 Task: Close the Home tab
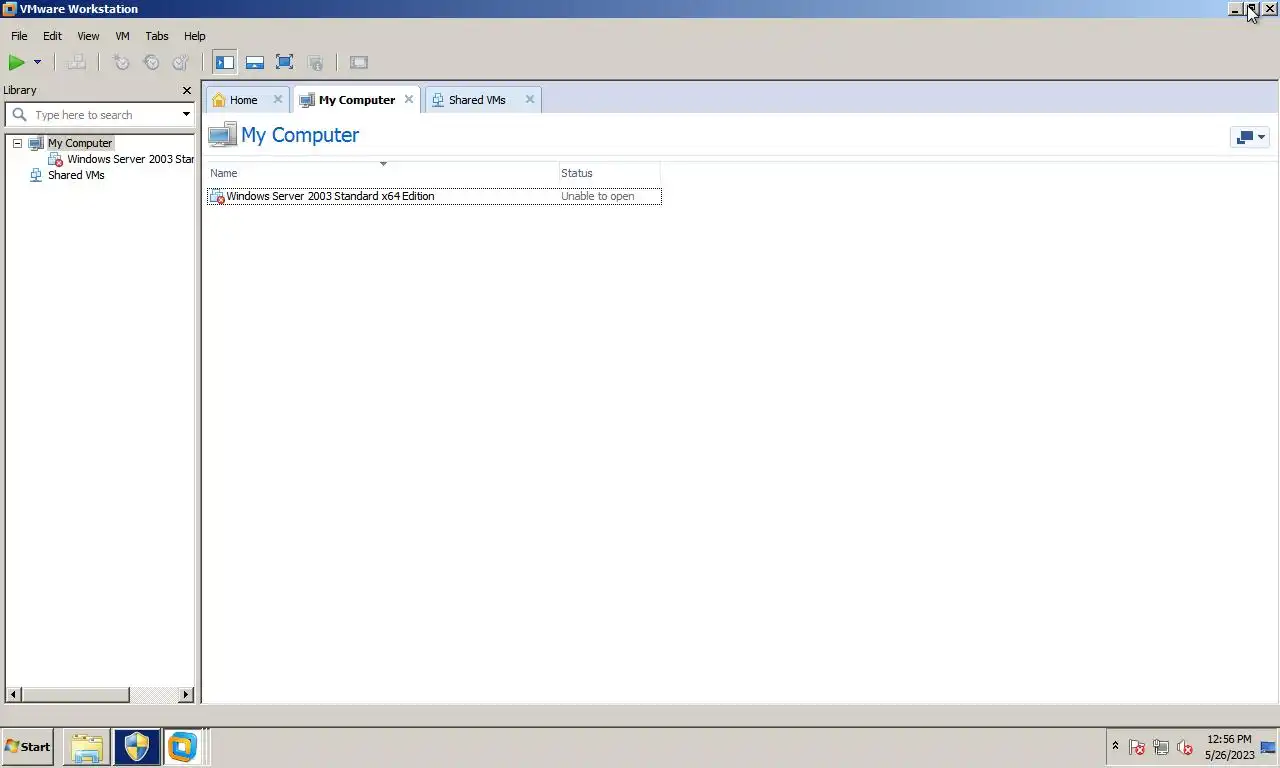pos(278,99)
